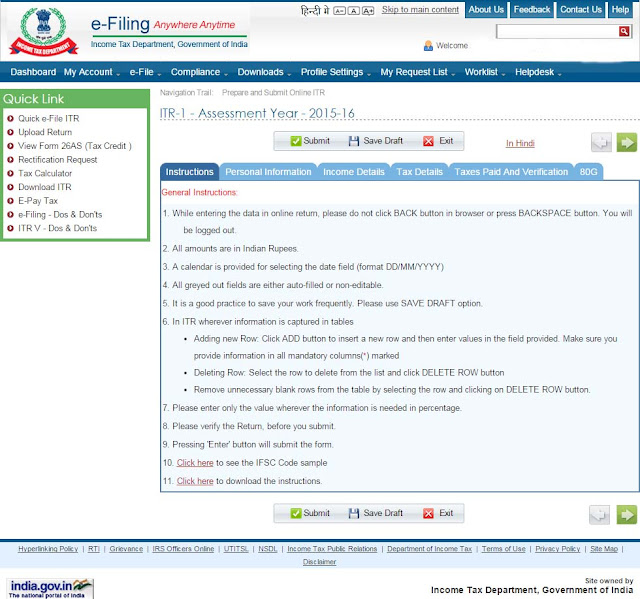Decrease font size with A- icon
The width and height of the screenshot is (640, 599).
pyautogui.click(x=339, y=11)
